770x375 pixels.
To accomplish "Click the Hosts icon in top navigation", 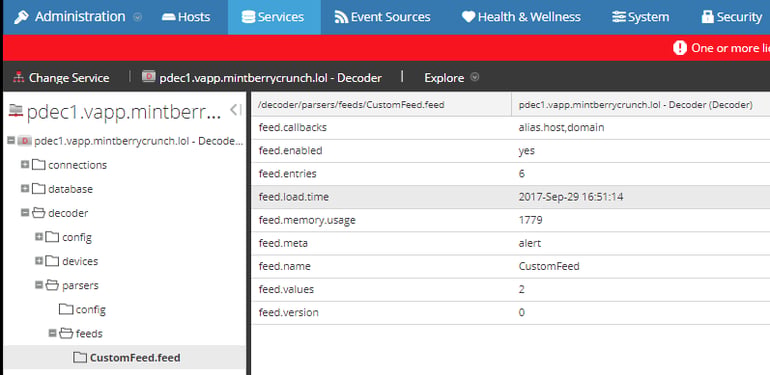I will pos(168,17).
